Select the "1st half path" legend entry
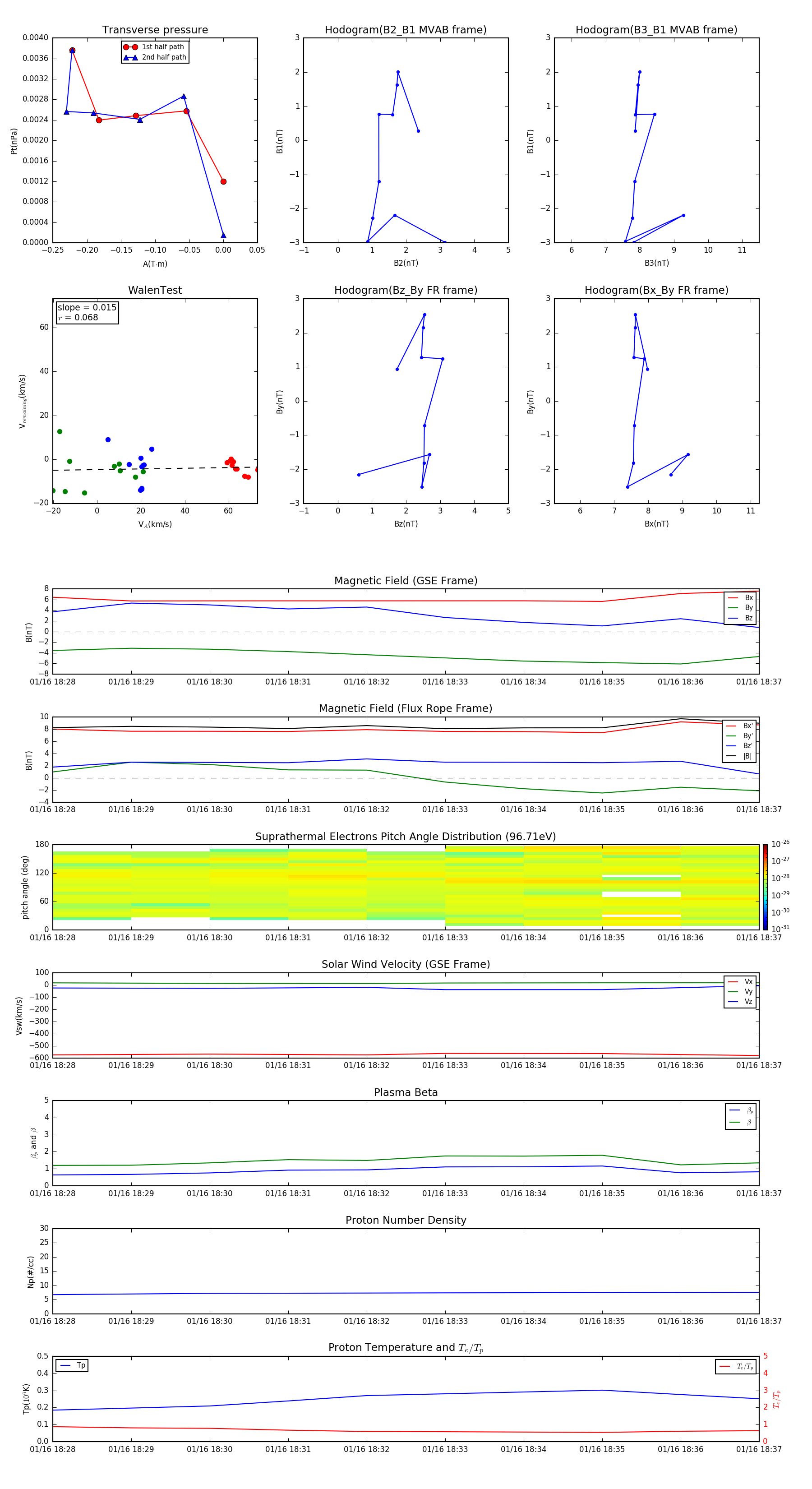Image resolution: width=812 pixels, height=1489 pixels. tap(154, 47)
